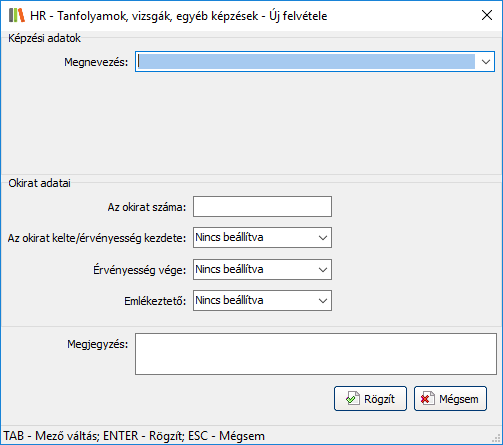Click the status bar keyboard hint text
Viewport: 503px width, 445px height.
(x=134, y=436)
